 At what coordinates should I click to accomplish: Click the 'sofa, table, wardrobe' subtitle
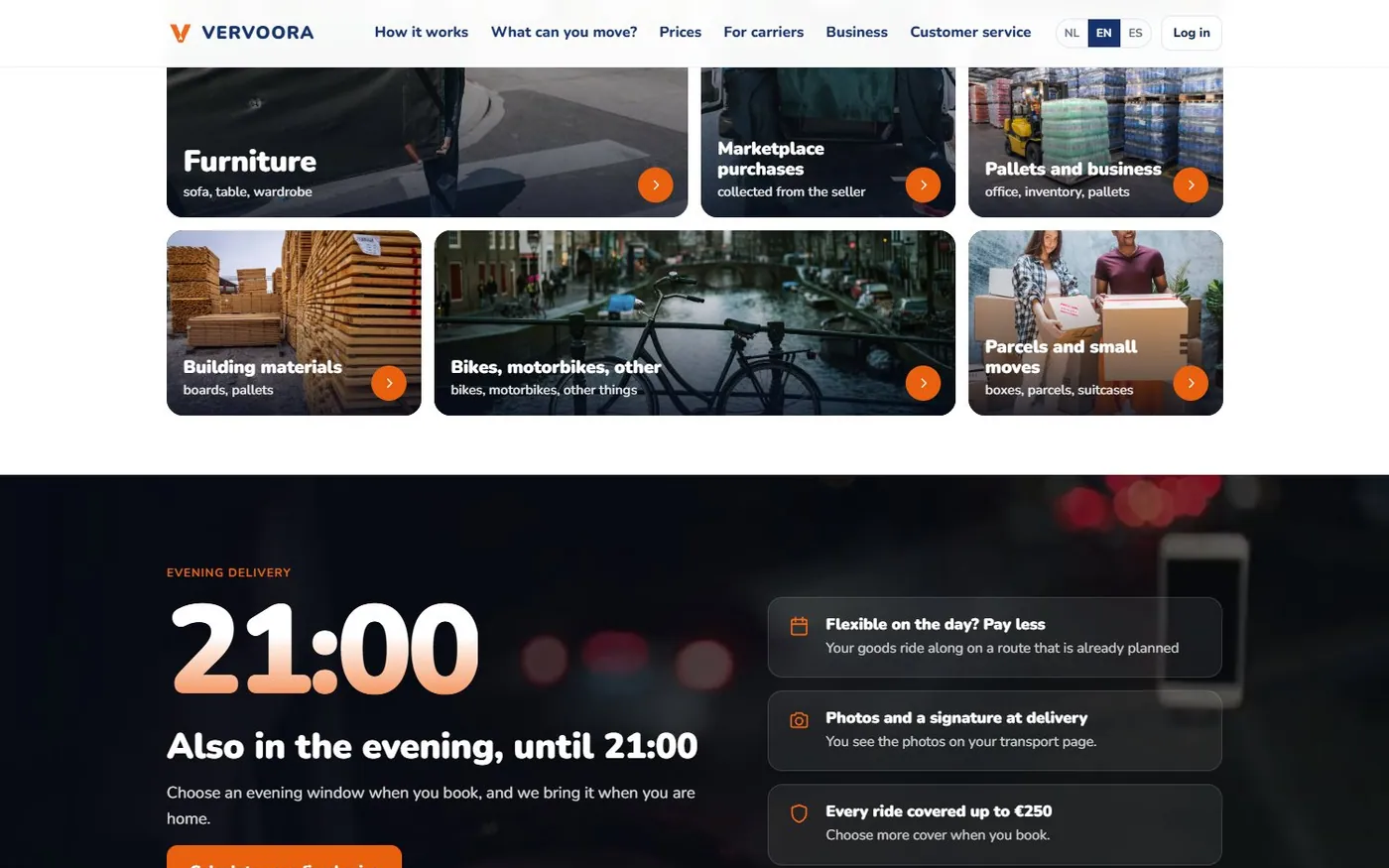click(248, 191)
